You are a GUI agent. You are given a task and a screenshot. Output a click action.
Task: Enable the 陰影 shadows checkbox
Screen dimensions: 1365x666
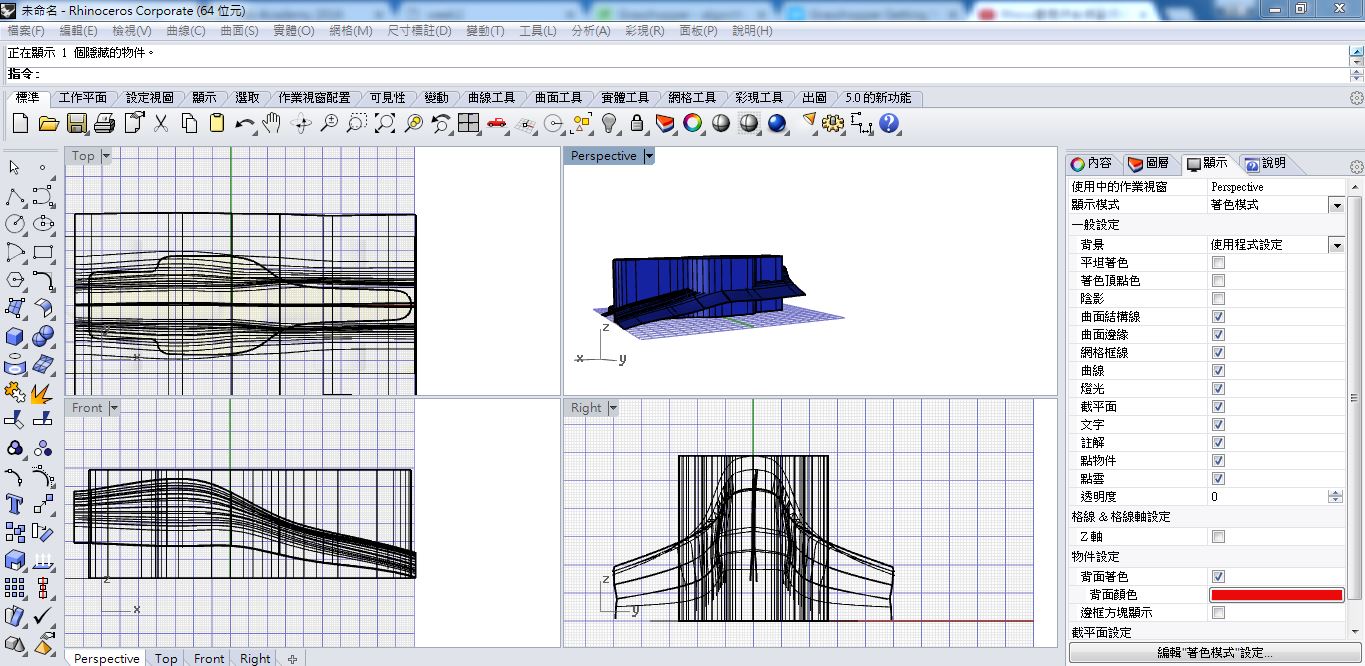click(1218, 298)
